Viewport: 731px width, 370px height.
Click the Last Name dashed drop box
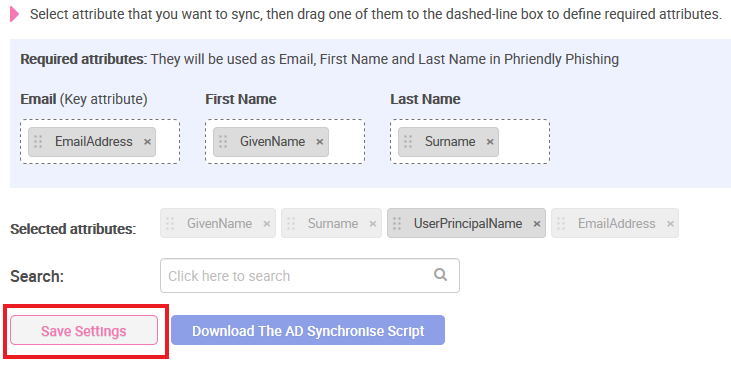click(470, 142)
